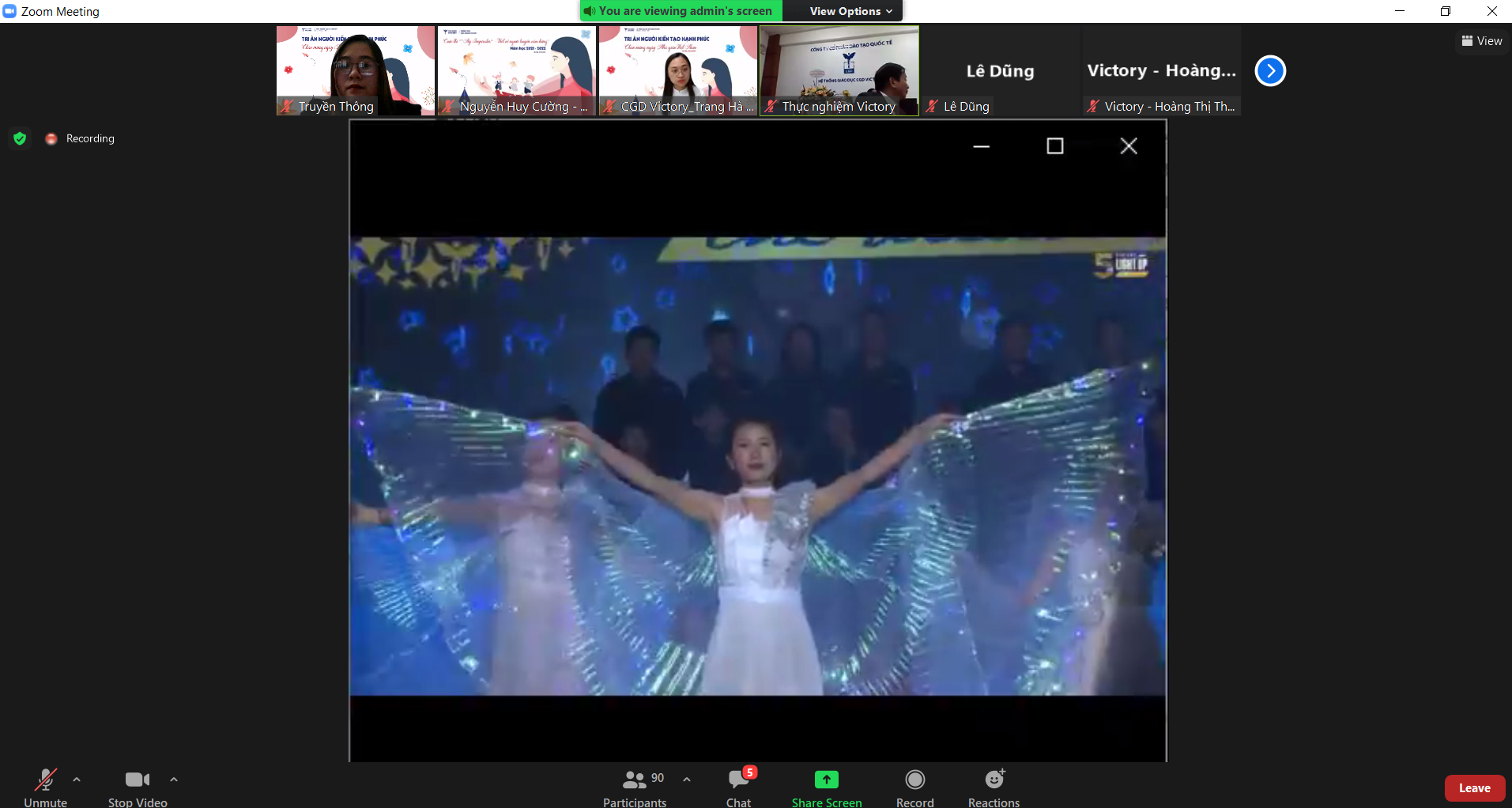Open the video settings chevron next to Stop Video

[x=173, y=779]
